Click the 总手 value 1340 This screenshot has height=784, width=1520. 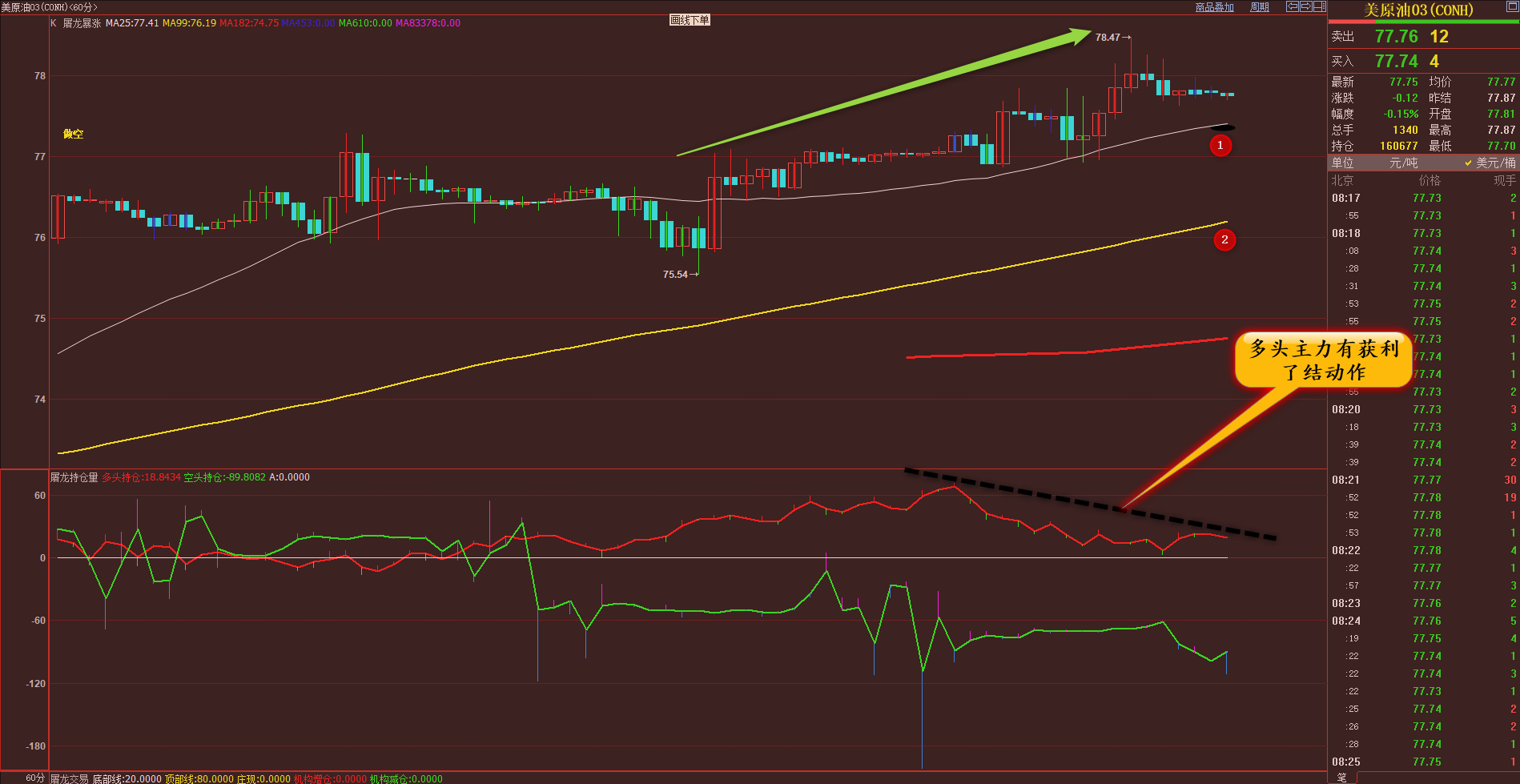[x=1405, y=130]
